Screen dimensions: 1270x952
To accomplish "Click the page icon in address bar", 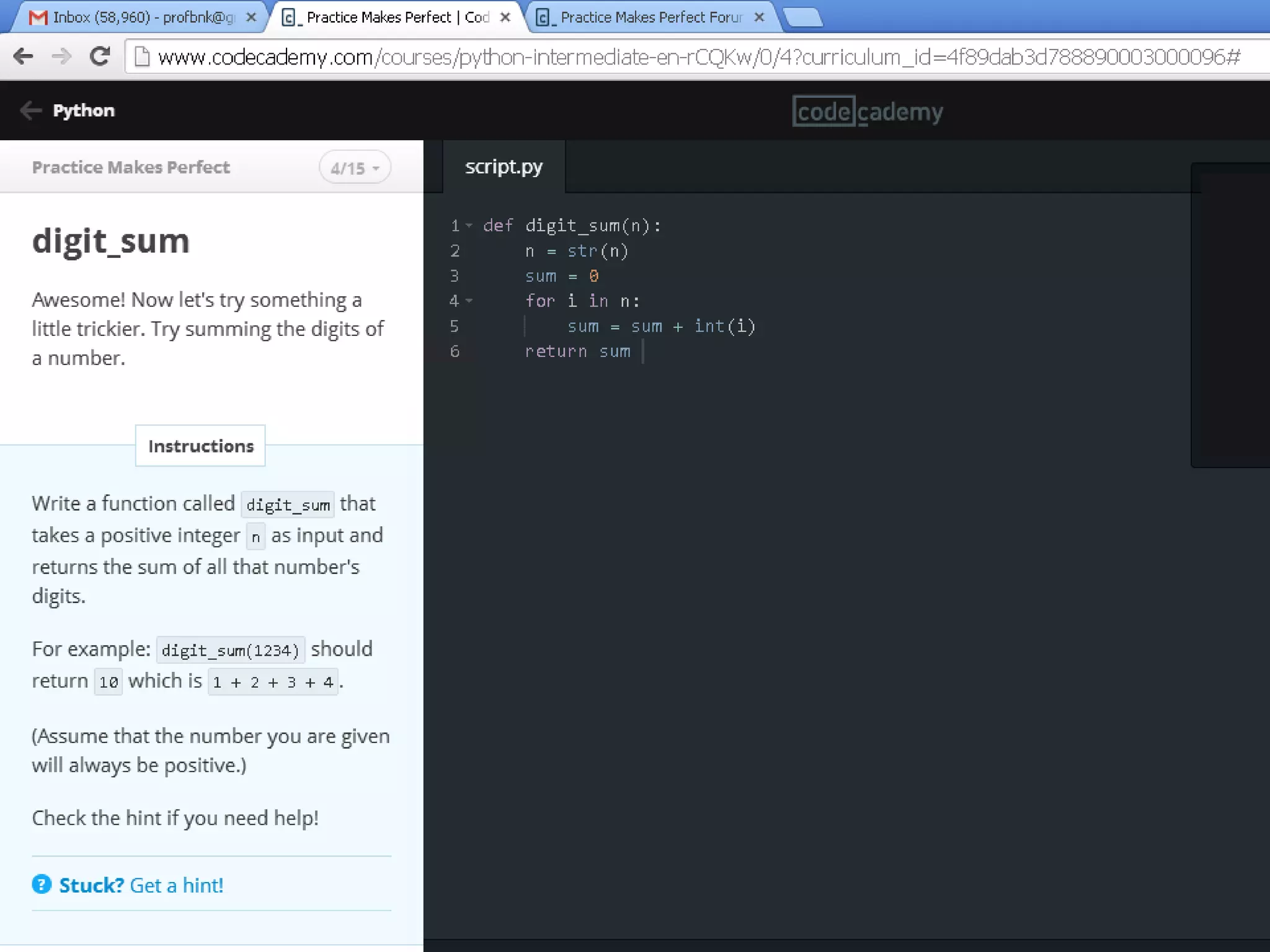I will (142, 56).
